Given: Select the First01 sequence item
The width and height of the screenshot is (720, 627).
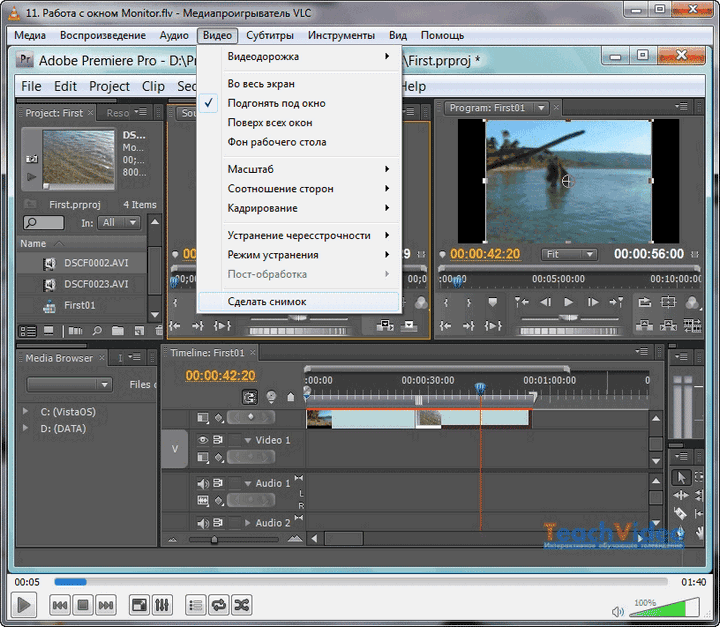Looking at the screenshot, I should 82,305.
